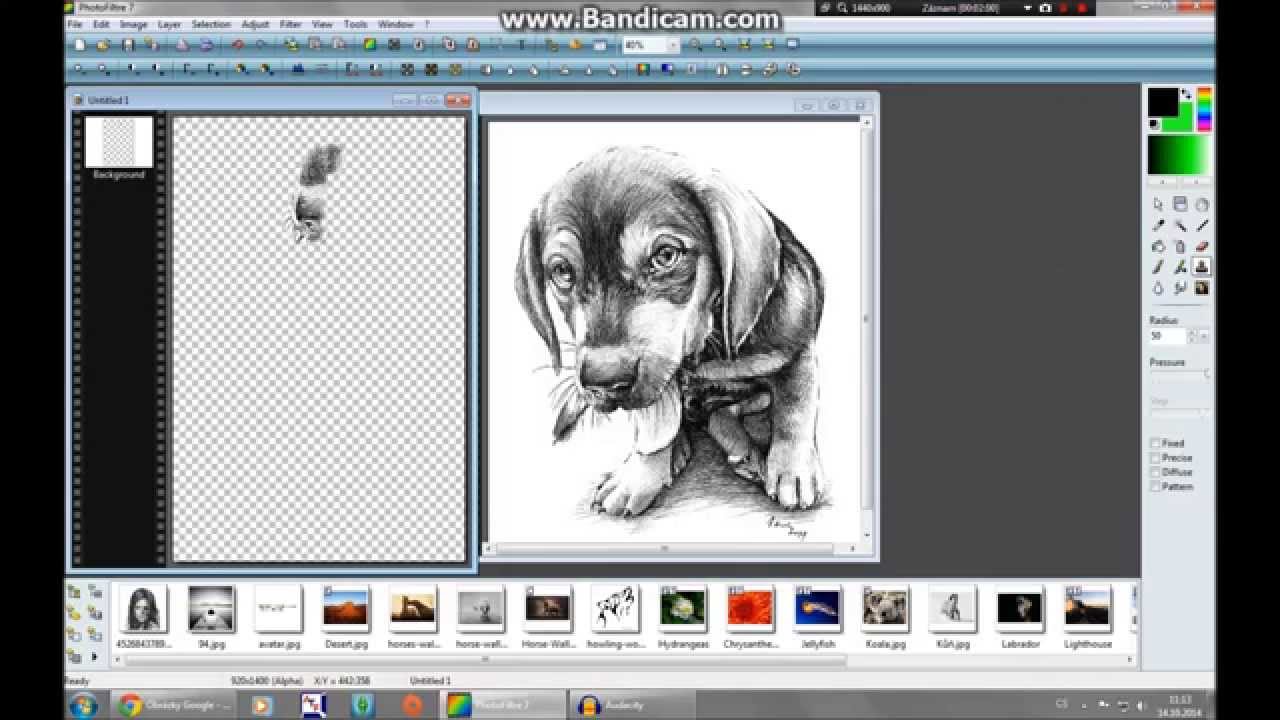Click the histogram levels icon in second toolbar
The width and height of the screenshot is (1280, 720).
click(x=298, y=70)
